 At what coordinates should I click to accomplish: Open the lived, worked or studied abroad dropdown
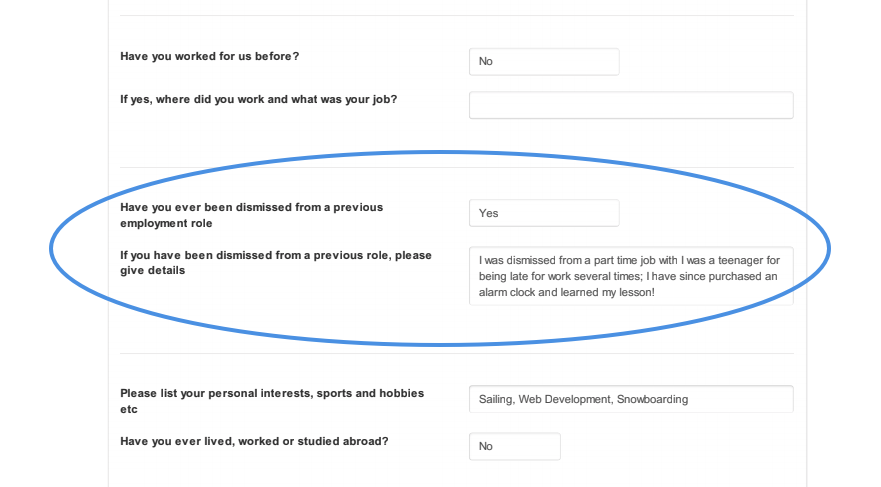point(515,446)
